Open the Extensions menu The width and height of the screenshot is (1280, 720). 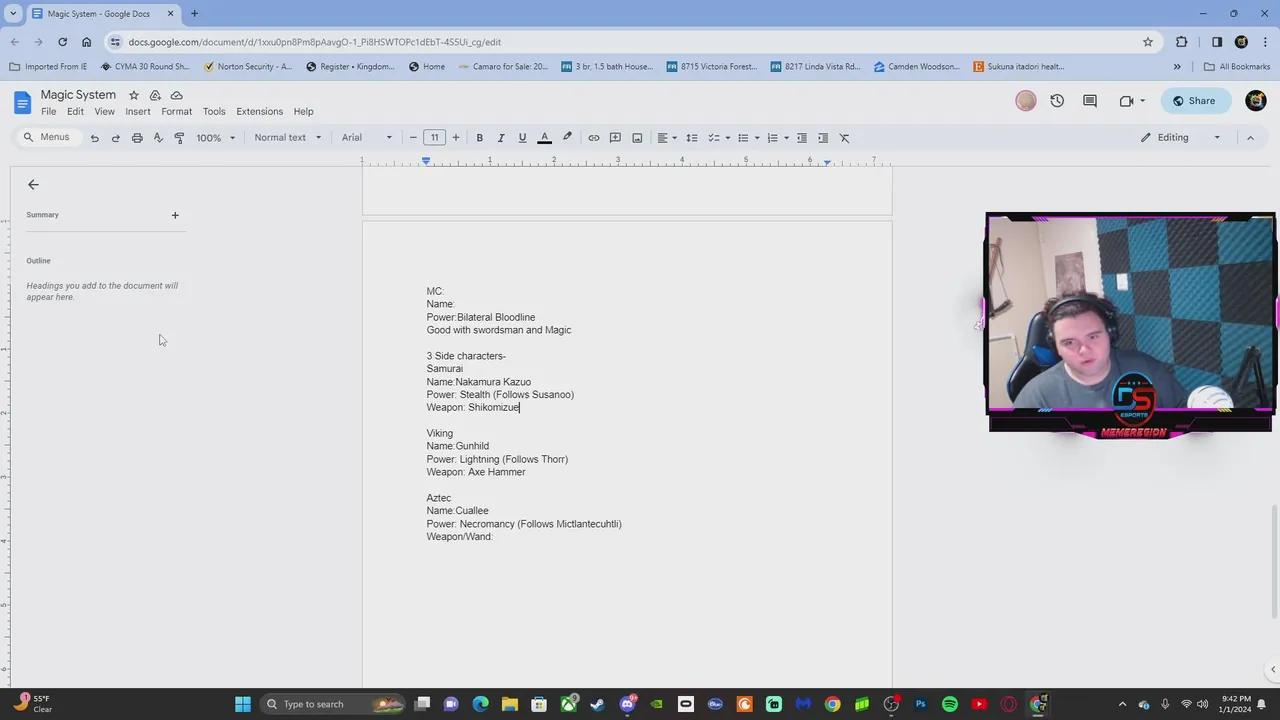click(x=259, y=111)
